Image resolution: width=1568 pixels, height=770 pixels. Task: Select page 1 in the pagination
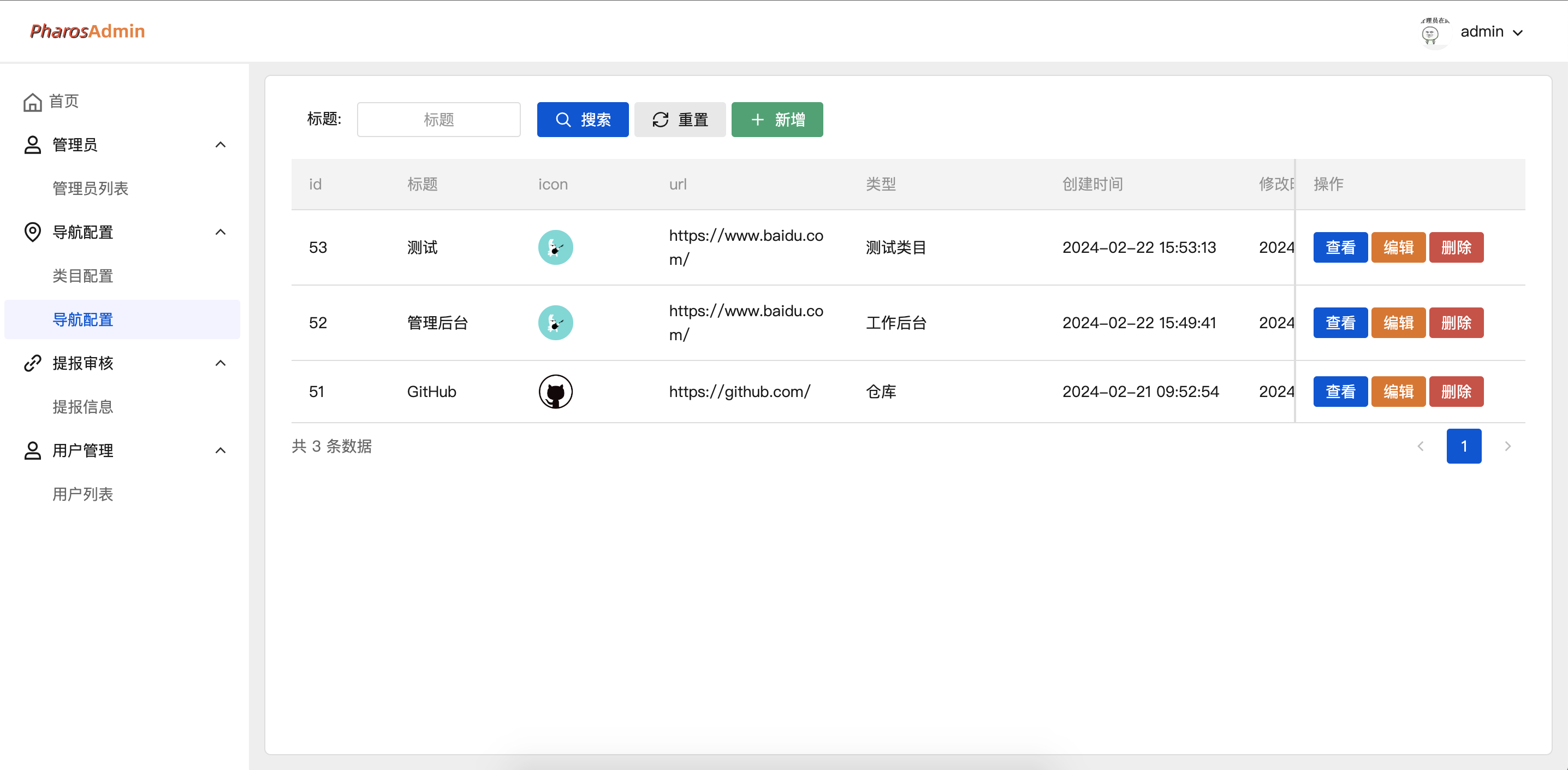1464,446
